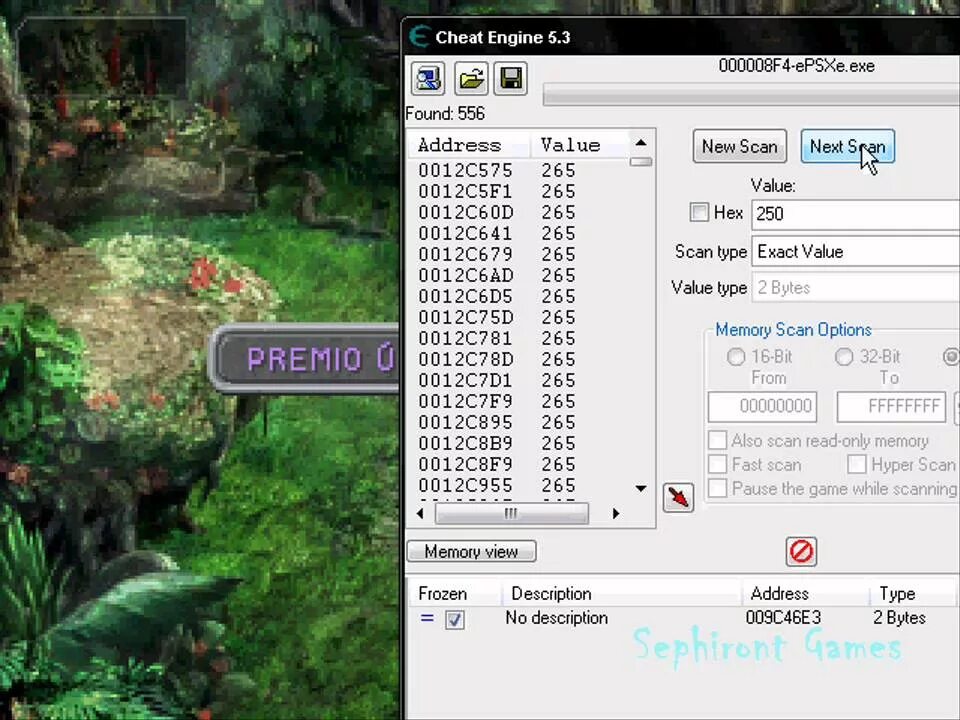Click the To address field FFFFFFFF
This screenshot has height=720, width=960.
coord(891,407)
